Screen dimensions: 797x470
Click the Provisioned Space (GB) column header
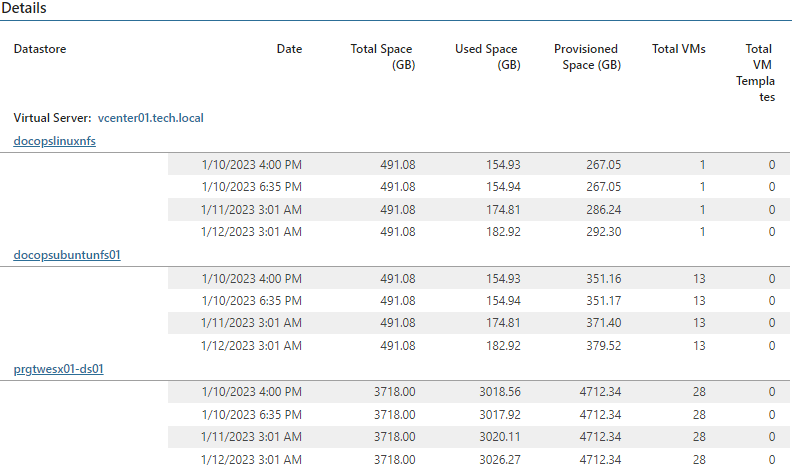(x=587, y=56)
